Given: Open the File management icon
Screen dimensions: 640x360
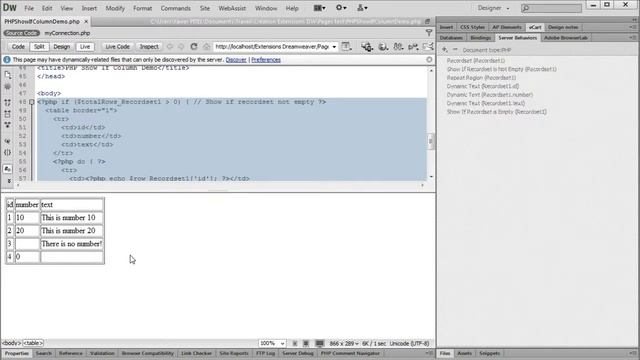Looking at the screenshot, I should tap(367, 47).
